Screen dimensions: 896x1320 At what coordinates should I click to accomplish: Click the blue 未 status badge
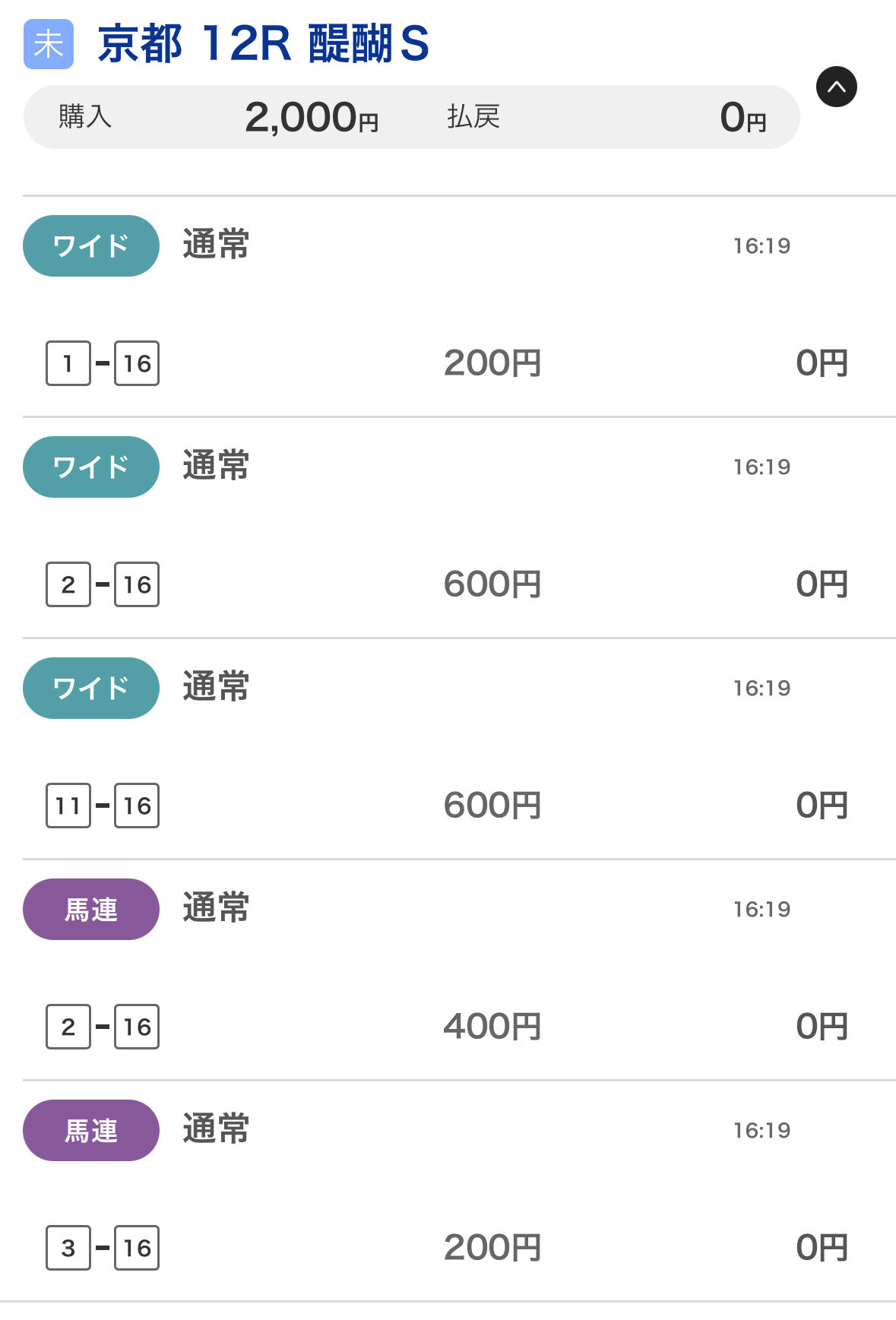click(49, 44)
